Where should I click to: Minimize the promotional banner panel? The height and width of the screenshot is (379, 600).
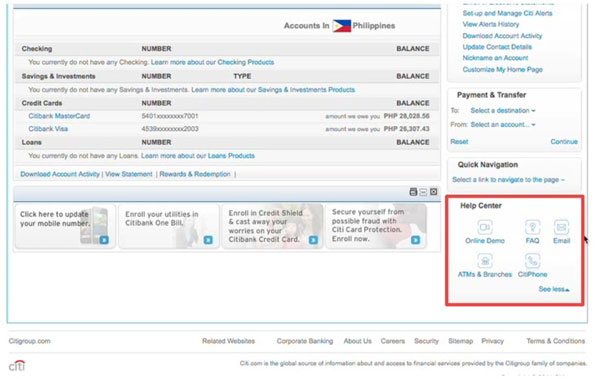pyautogui.click(x=423, y=192)
